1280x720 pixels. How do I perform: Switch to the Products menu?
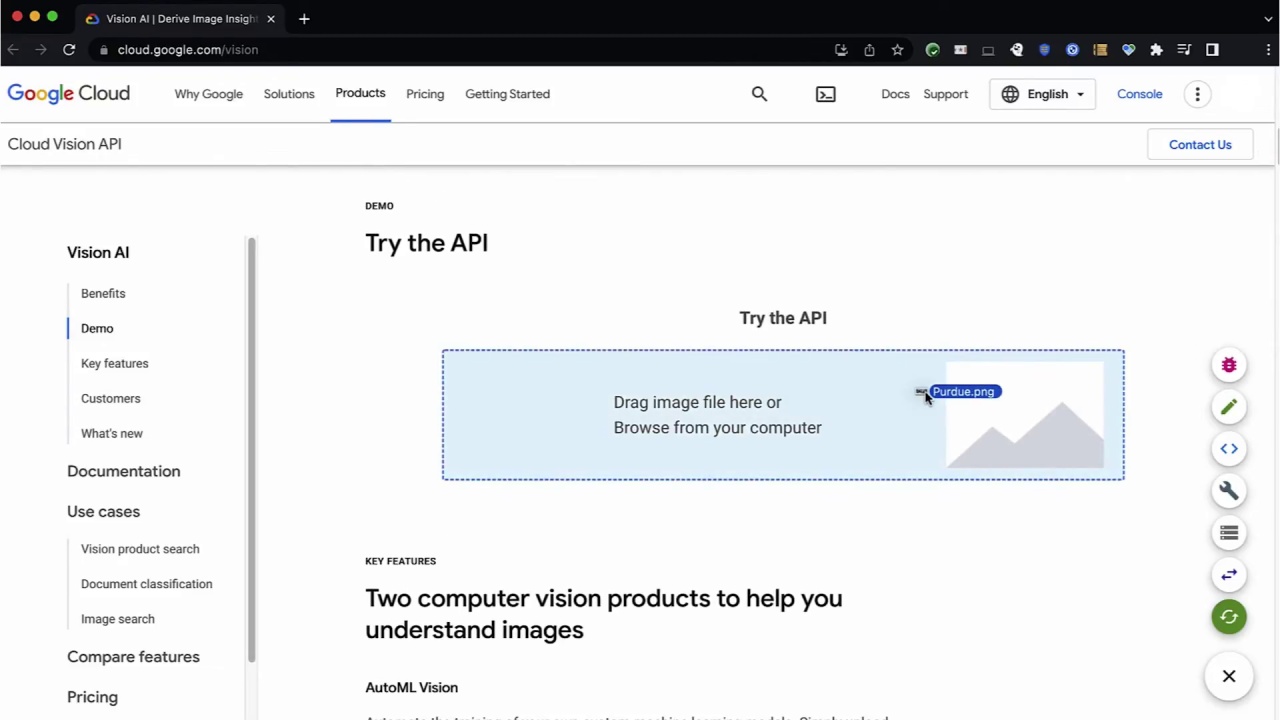[360, 93]
